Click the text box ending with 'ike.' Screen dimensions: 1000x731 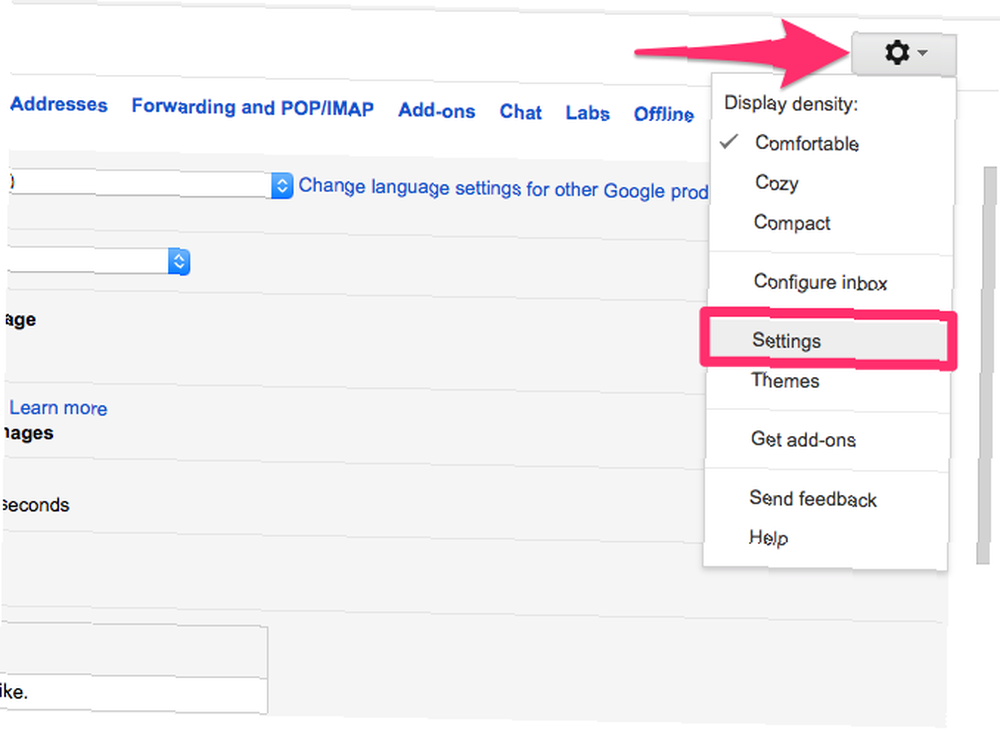[133, 694]
